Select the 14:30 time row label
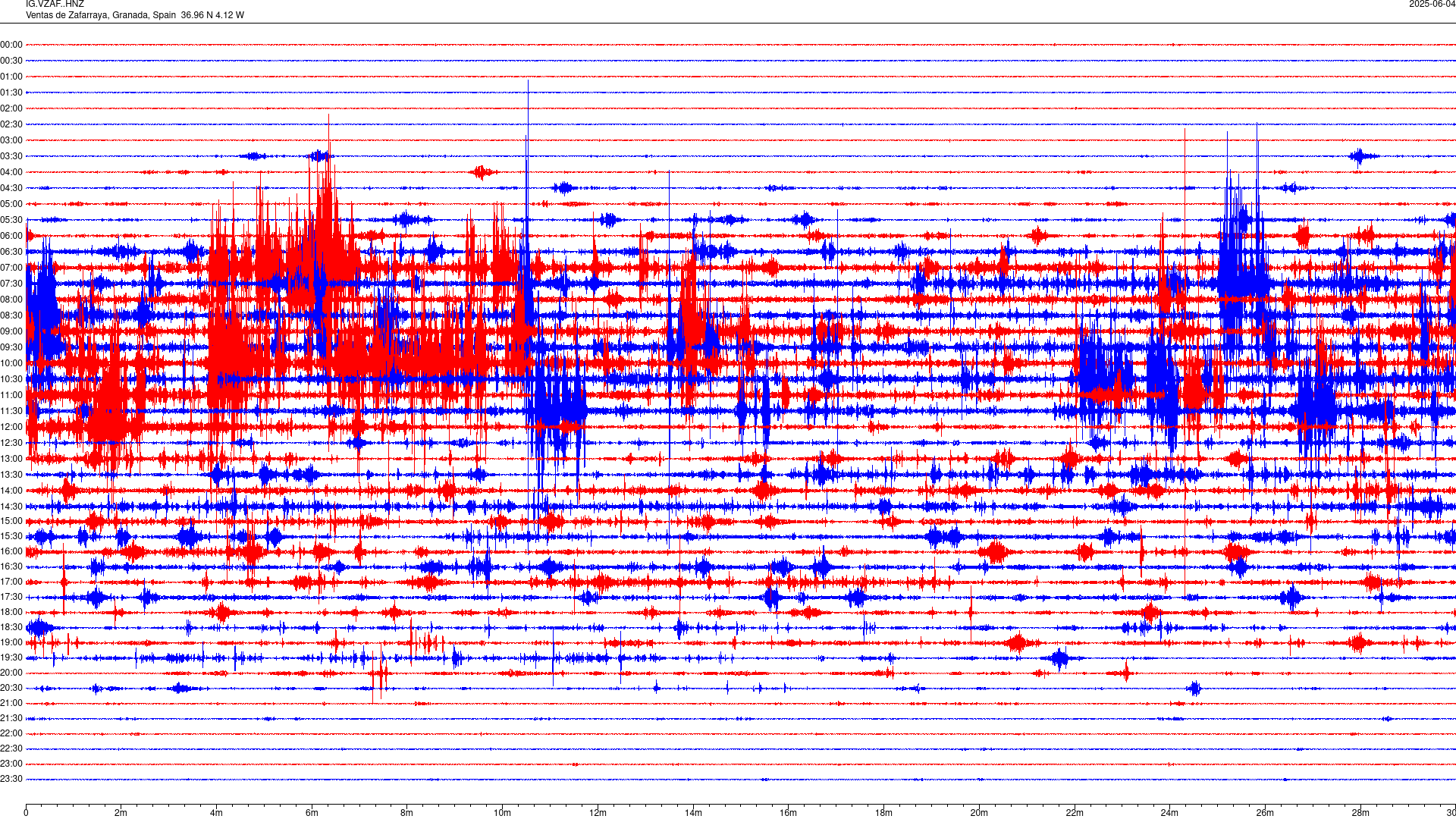 click(x=11, y=507)
